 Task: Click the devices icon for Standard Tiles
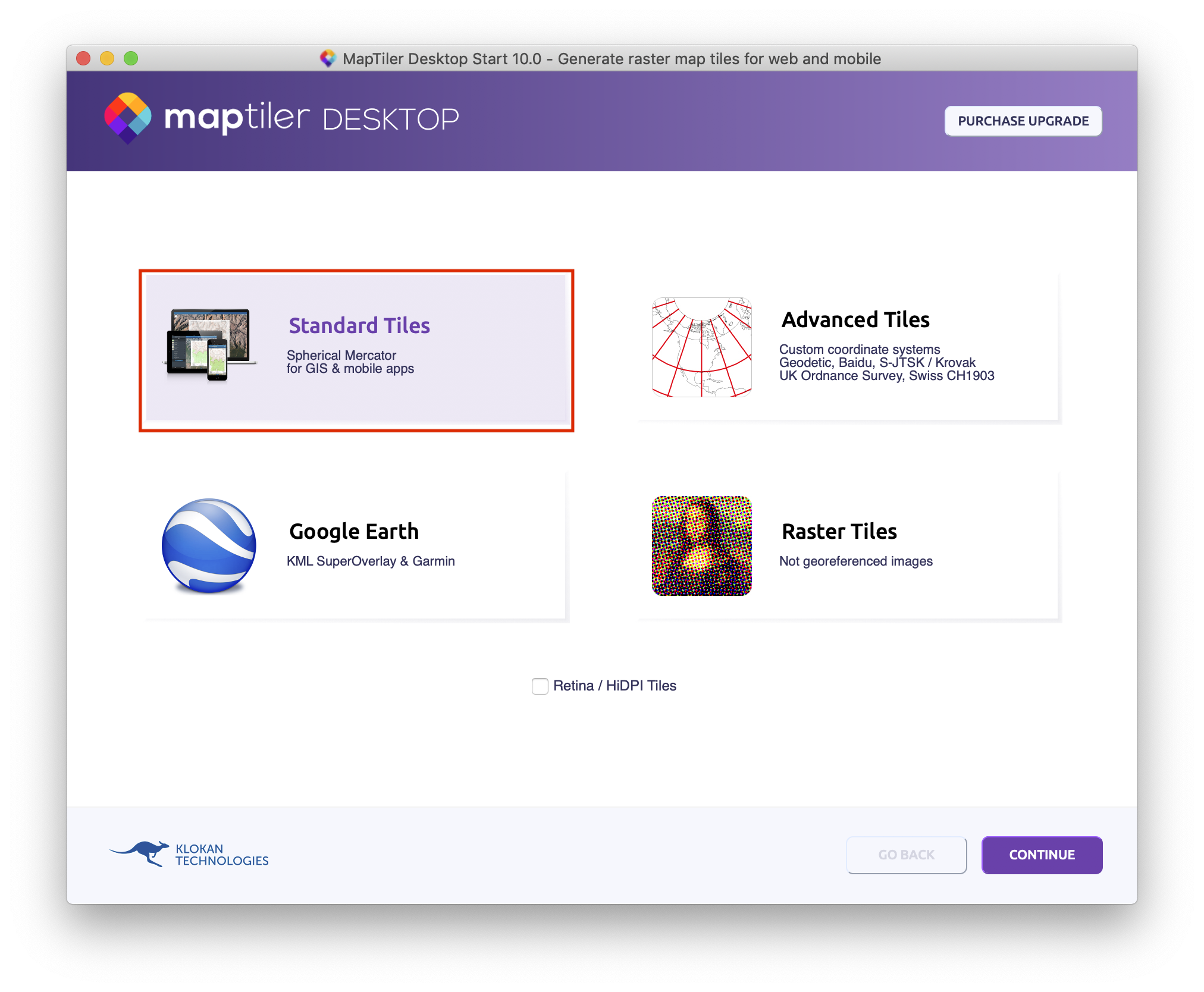point(210,344)
